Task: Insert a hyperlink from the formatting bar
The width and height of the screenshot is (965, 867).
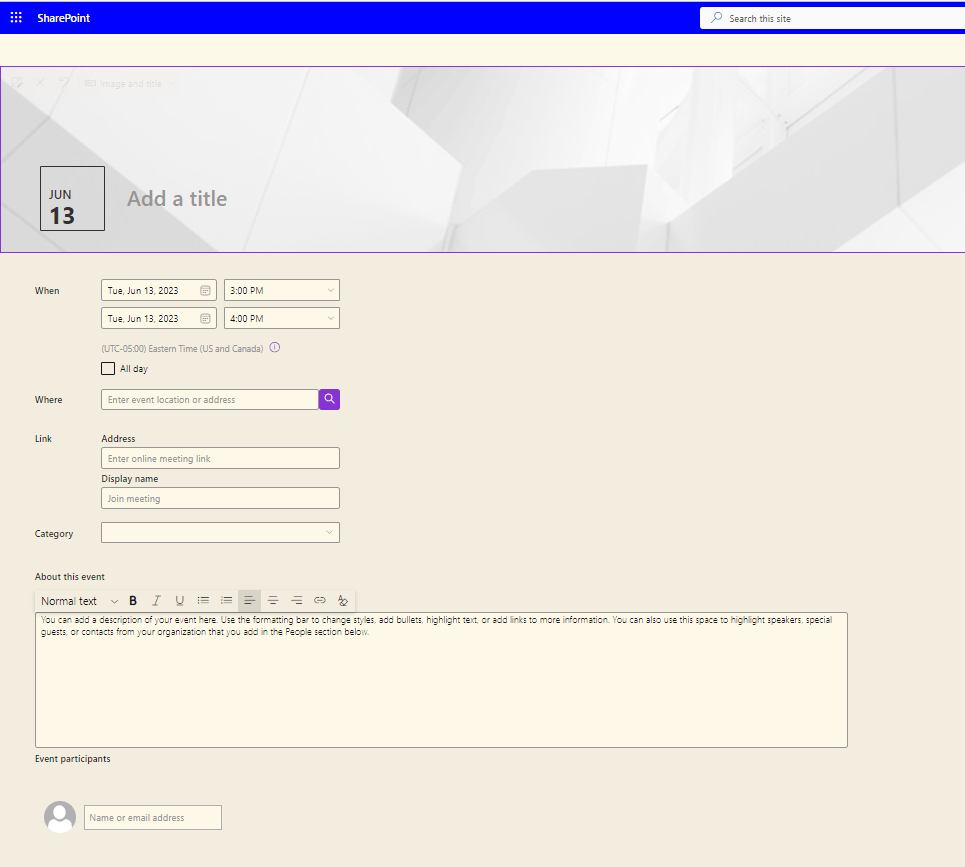Action: coord(320,601)
